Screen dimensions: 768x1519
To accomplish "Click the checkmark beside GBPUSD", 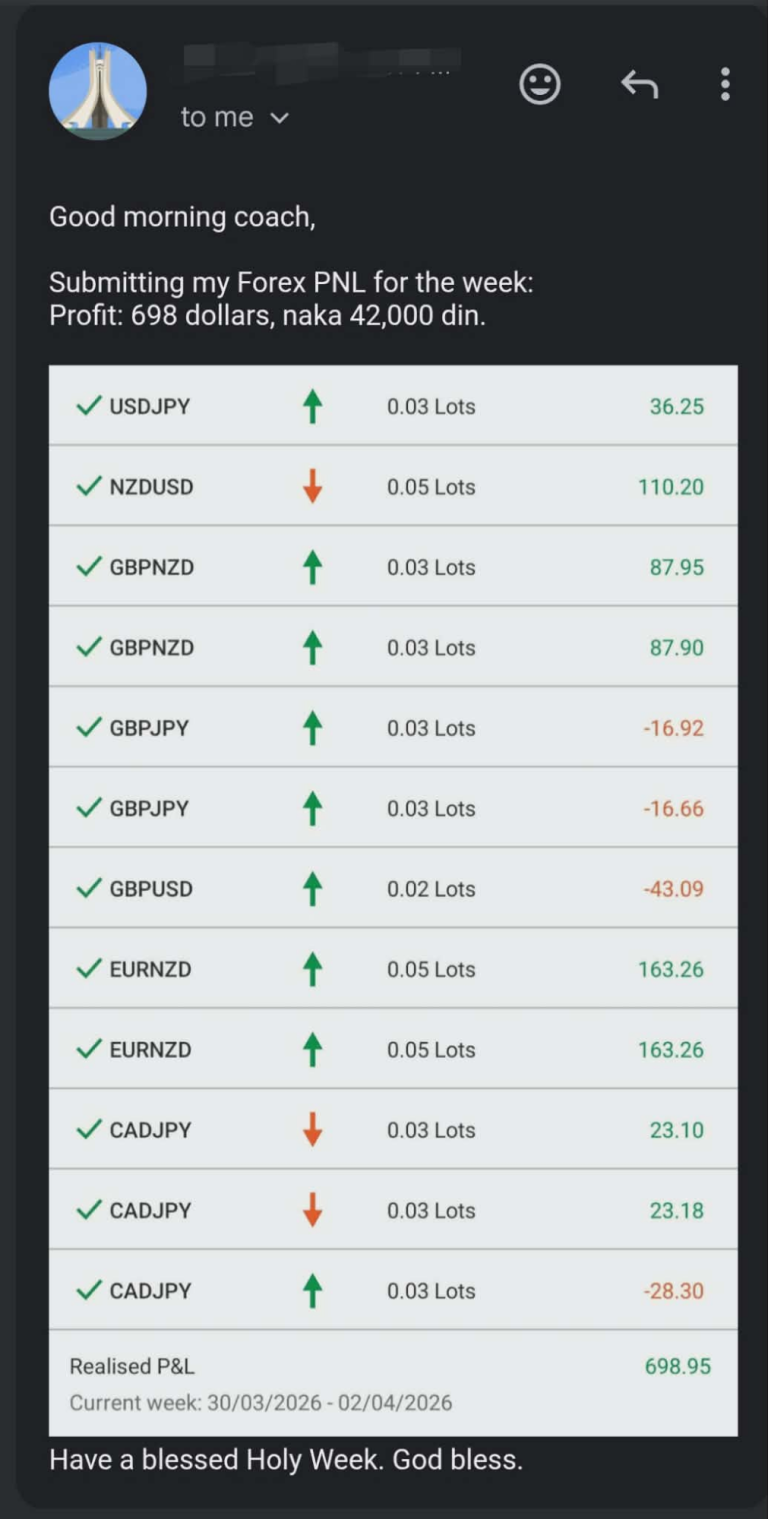I will [89, 888].
